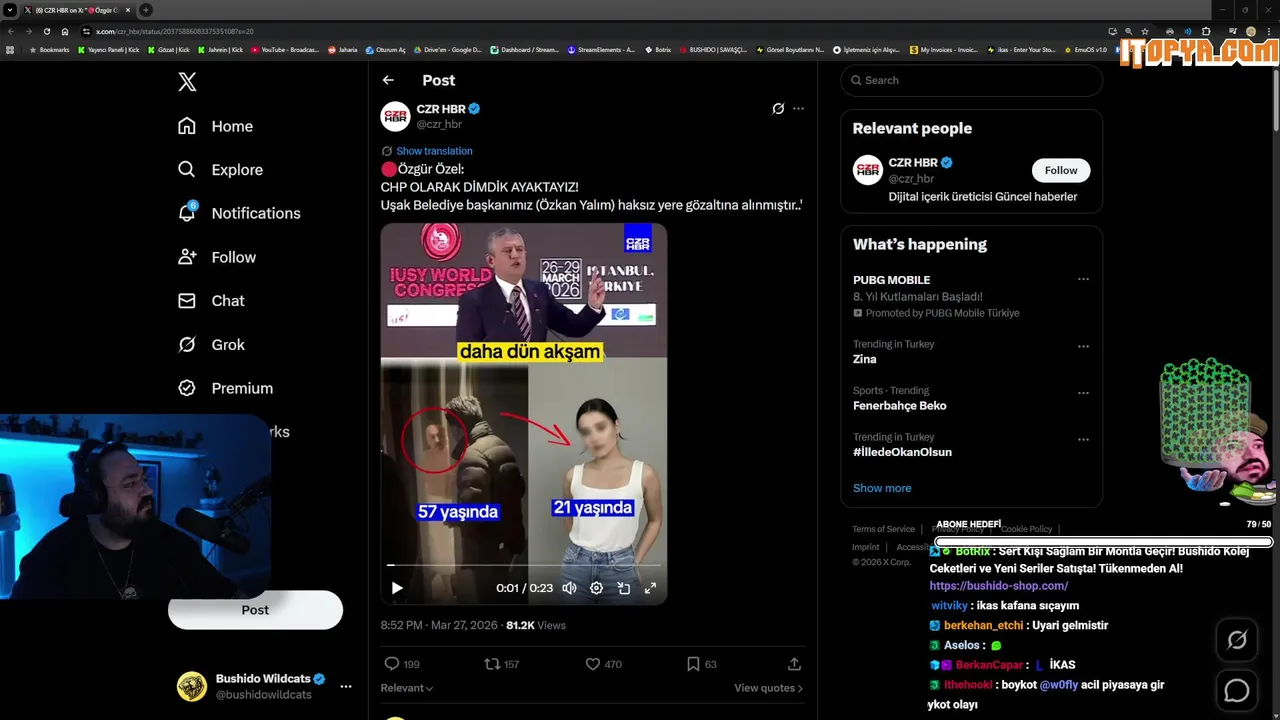Screen dimensions: 1280x720
Task: Open a new browser tab
Action: [x=145, y=10]
